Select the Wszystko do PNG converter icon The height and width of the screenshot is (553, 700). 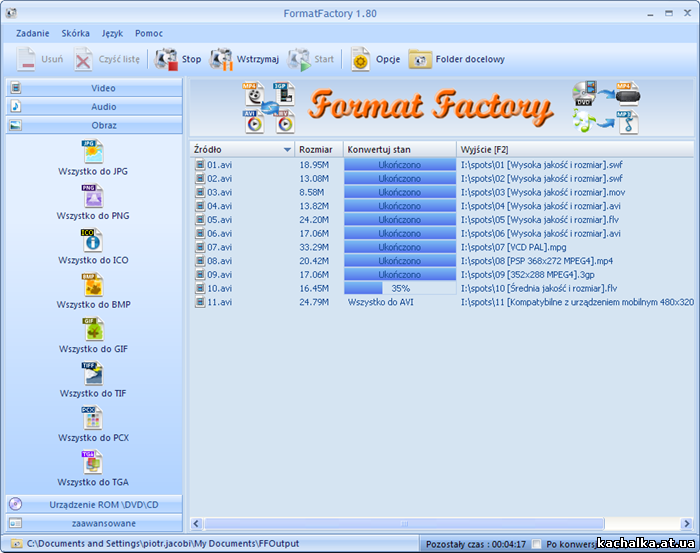click(x=93, y=196)
